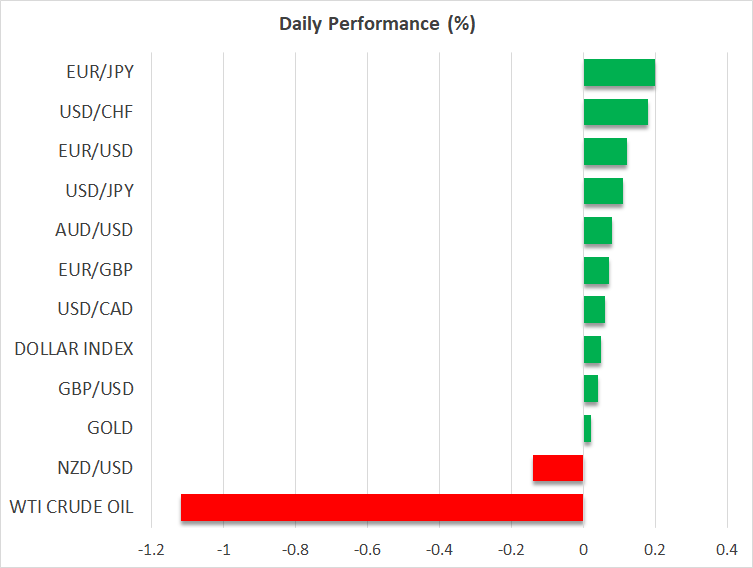Select the AUD/USD green bar
753x568 pixels.
597,230
